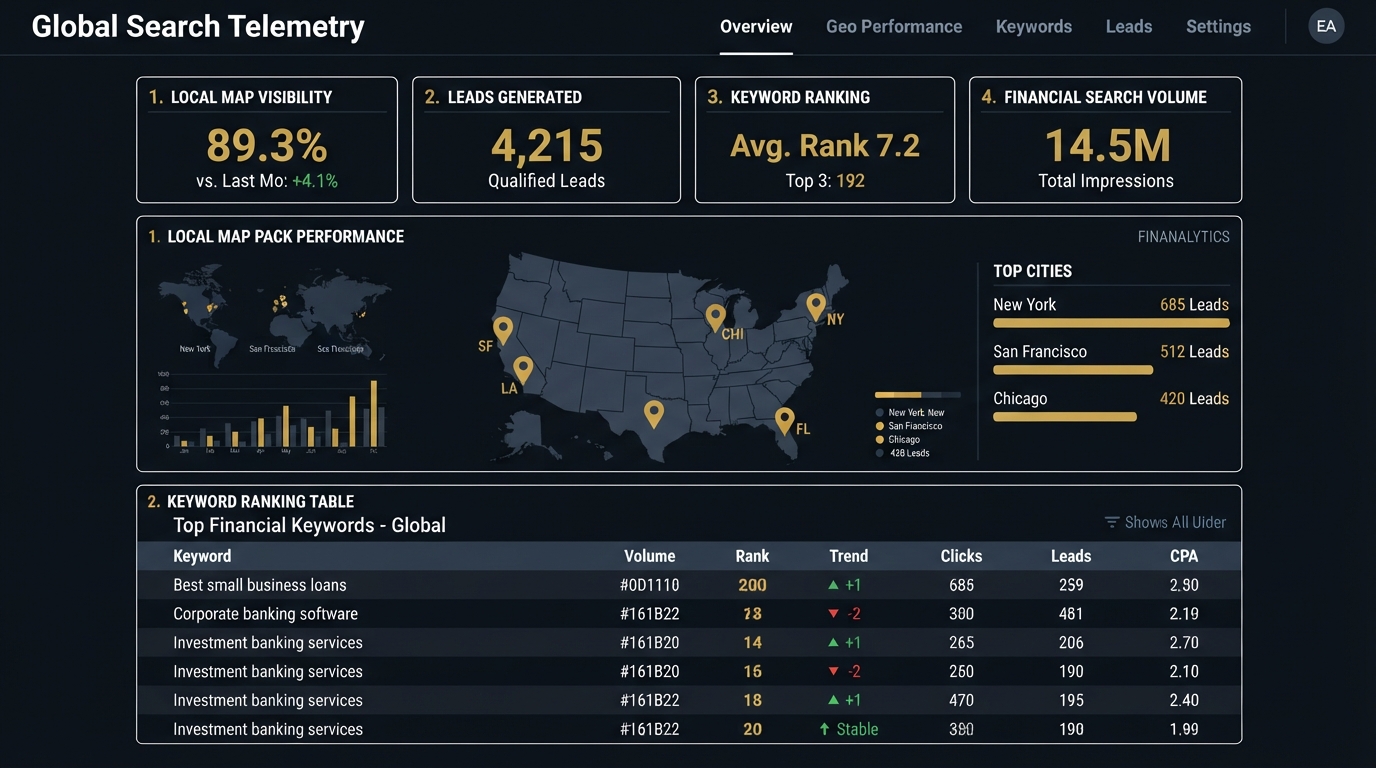Click the FL map pin

pyautogui.click(x=785, y=420)
